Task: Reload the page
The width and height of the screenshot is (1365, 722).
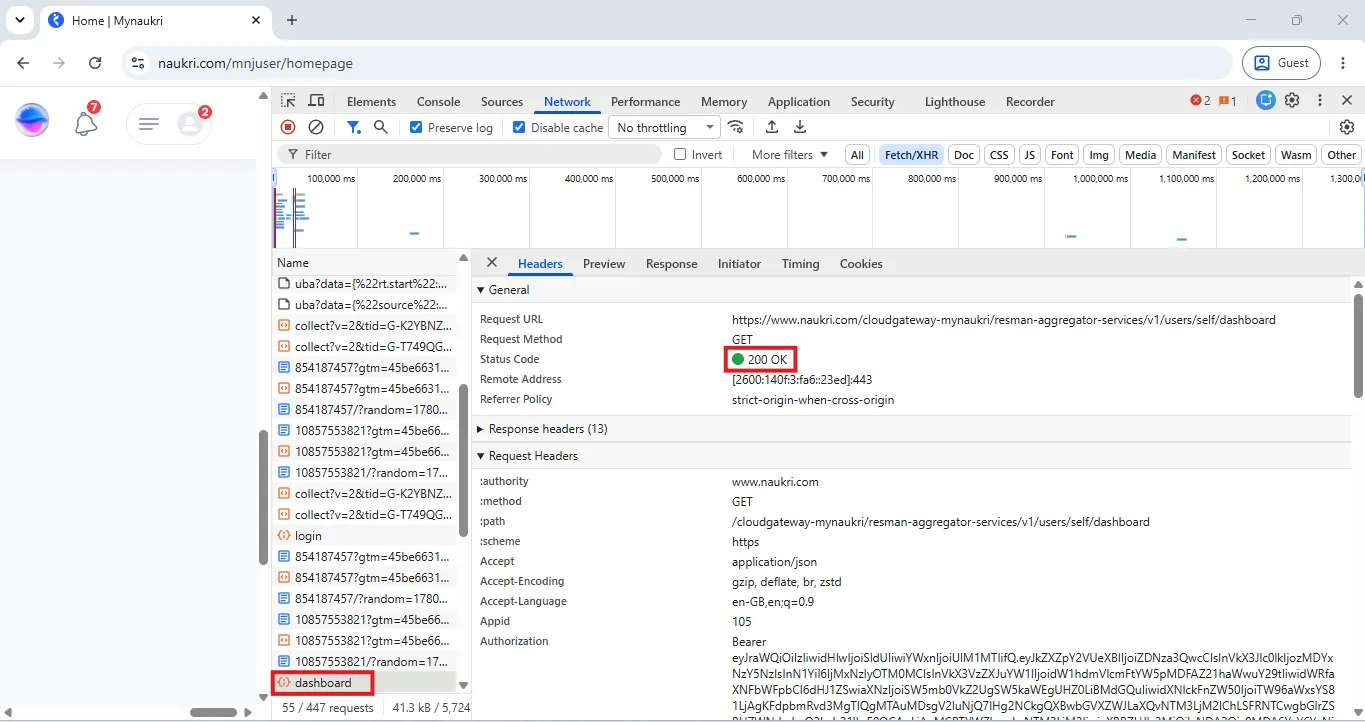Action: [x=95, y=63]
